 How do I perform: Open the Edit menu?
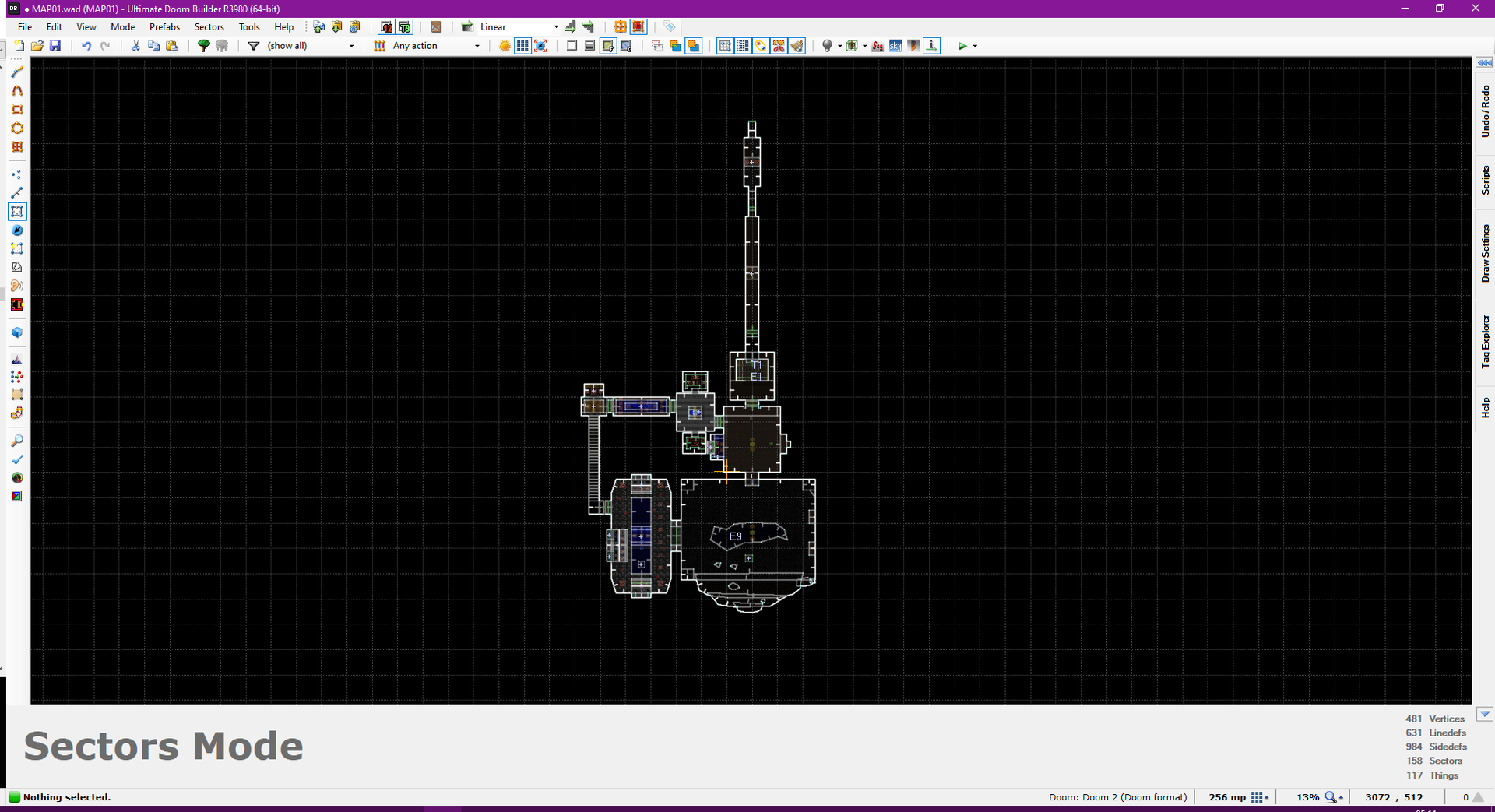tap(54, 27)
